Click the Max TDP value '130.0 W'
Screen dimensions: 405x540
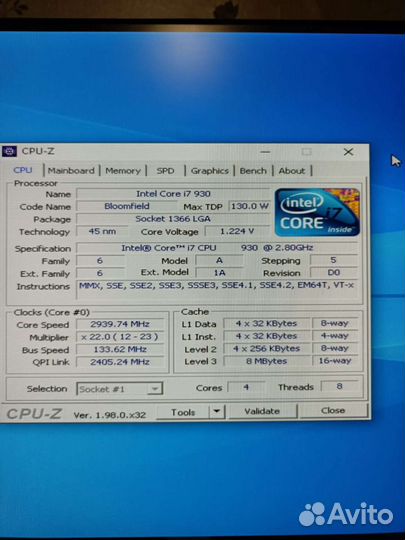pos(249,206)
